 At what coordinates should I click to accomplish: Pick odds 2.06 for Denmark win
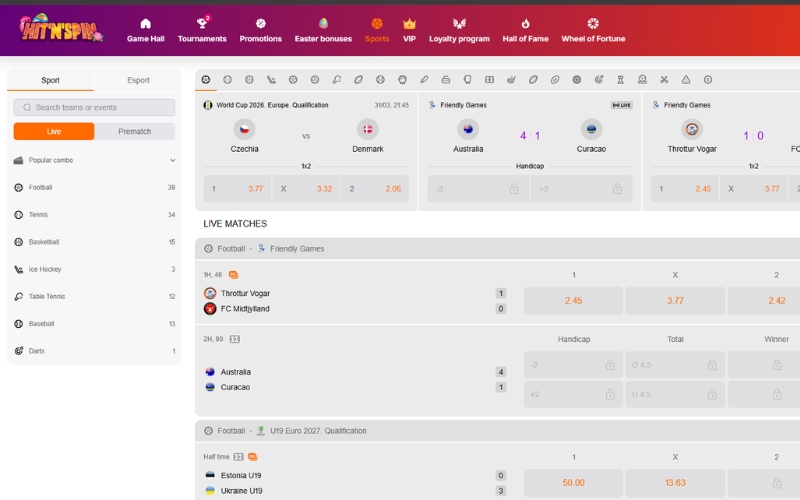pos(375,189)
